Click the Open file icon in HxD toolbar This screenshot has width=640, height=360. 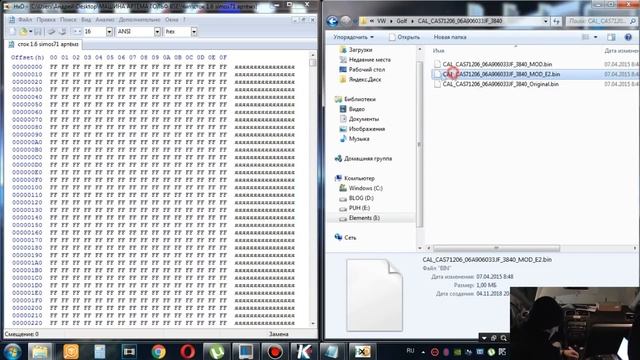pyautogui.click(x=23, y=31)
